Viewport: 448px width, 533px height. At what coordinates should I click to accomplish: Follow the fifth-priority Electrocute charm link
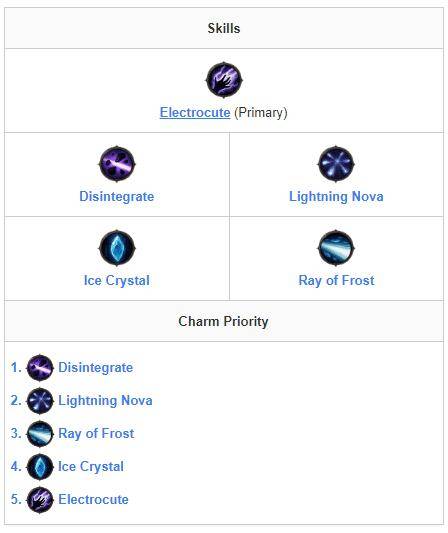[x=93, y=499]
